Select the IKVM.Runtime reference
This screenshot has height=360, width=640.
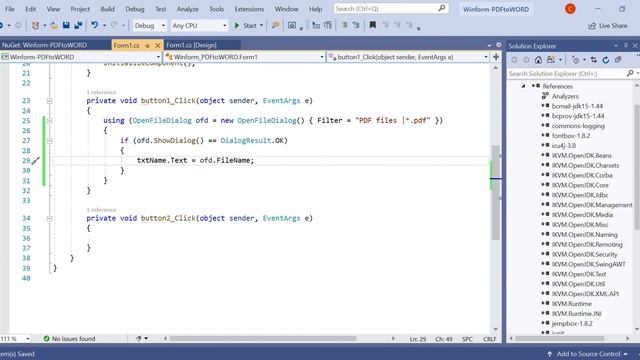coord(571,304)
